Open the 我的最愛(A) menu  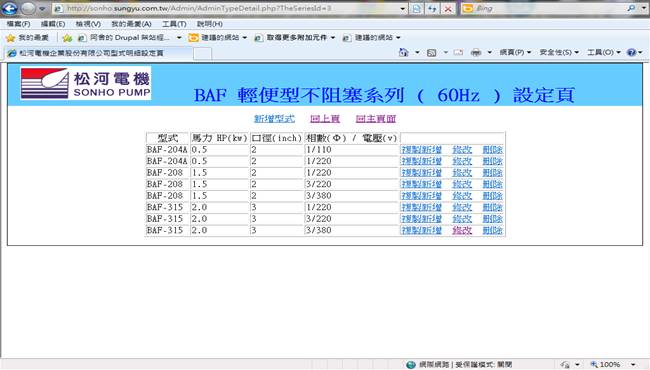click(131, 24)
